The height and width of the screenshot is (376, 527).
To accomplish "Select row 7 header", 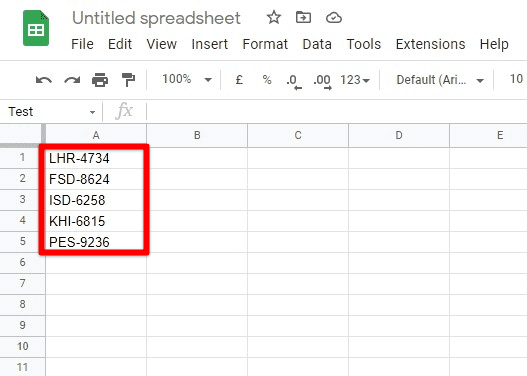I will (x=22, y=284).
